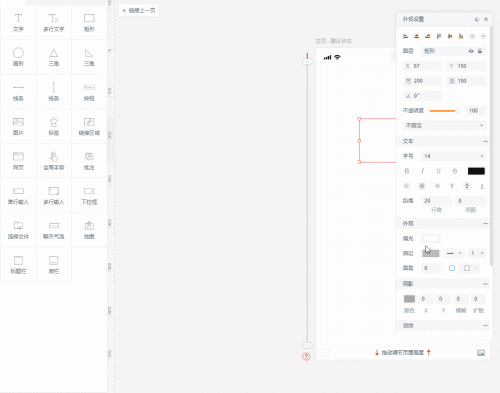Click the align left edges icon
The image size is (500, 393).
point(405,36)
